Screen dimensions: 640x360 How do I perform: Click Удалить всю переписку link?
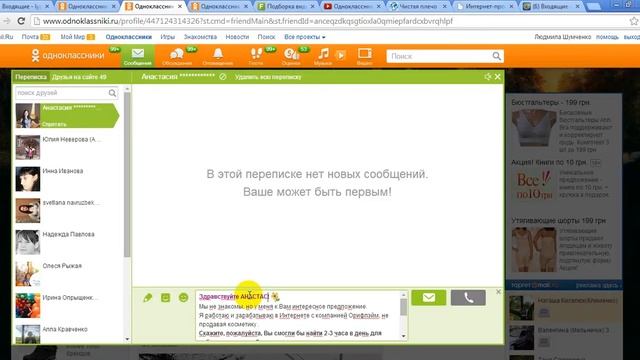[268, 77]
